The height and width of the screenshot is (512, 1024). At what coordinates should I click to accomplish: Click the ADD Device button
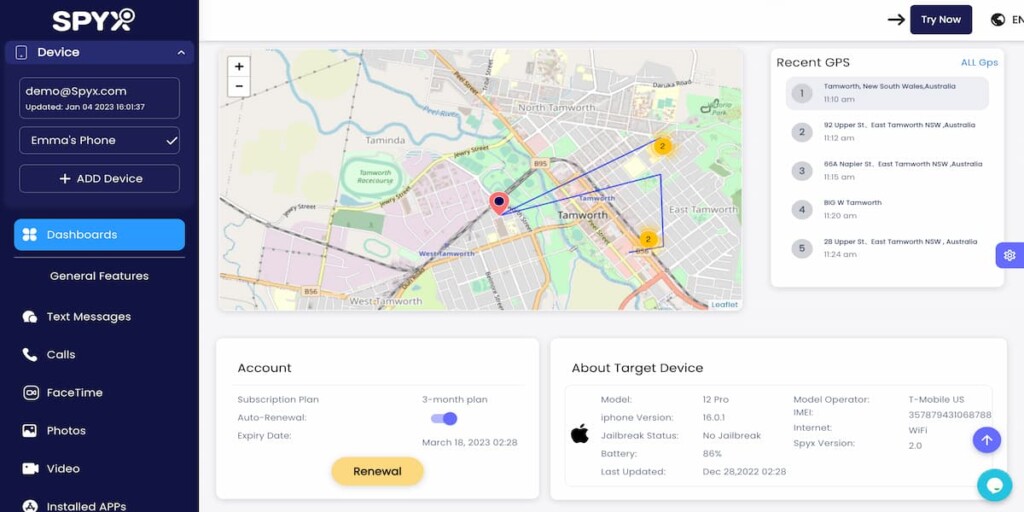(99, 179)
